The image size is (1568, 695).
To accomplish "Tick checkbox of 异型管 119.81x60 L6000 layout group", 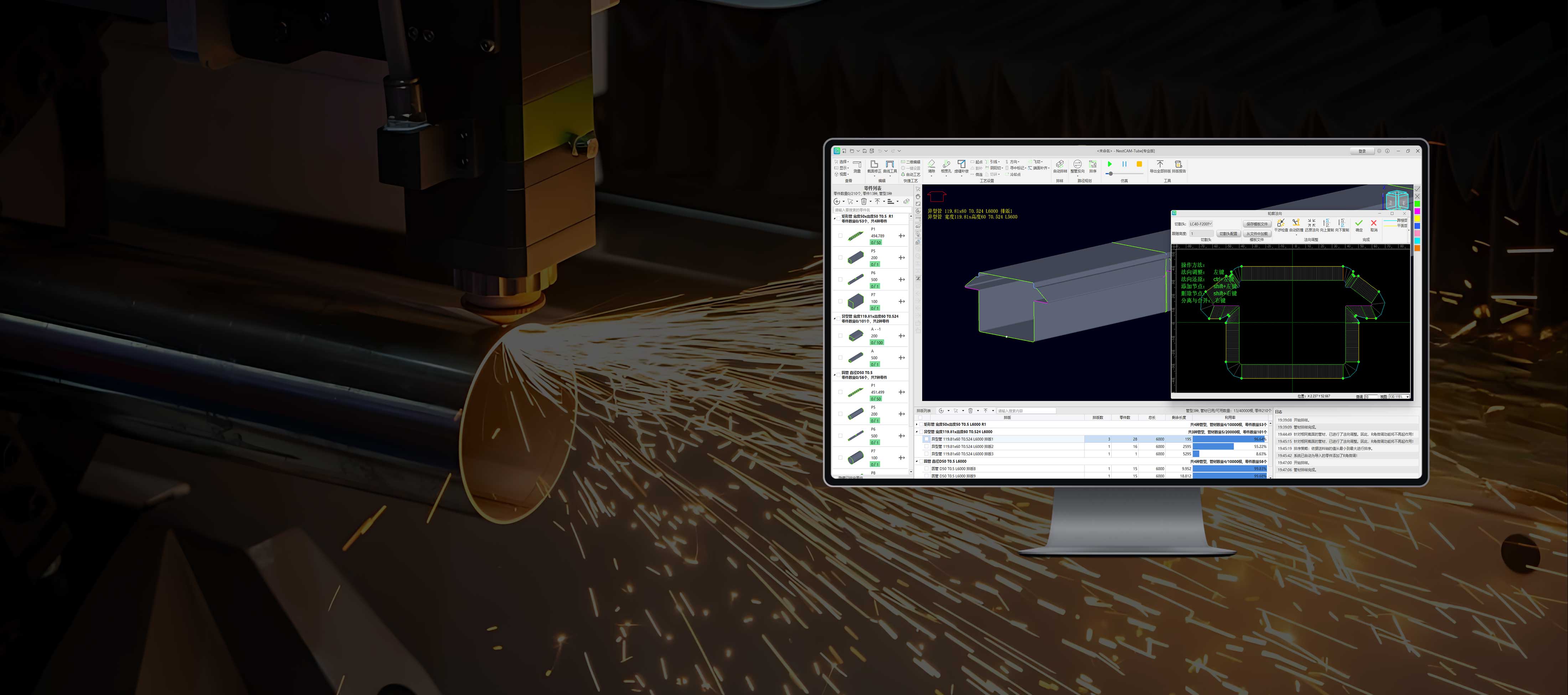I will (x=921, y=432).
